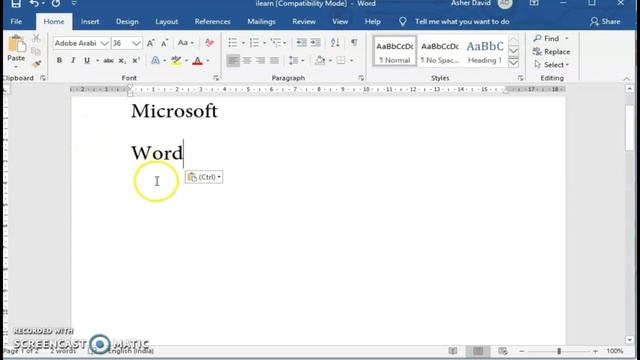Screen dimensions: 640x360
Task: Toggle Italic formatting
Action: click(x=73, y=61)
